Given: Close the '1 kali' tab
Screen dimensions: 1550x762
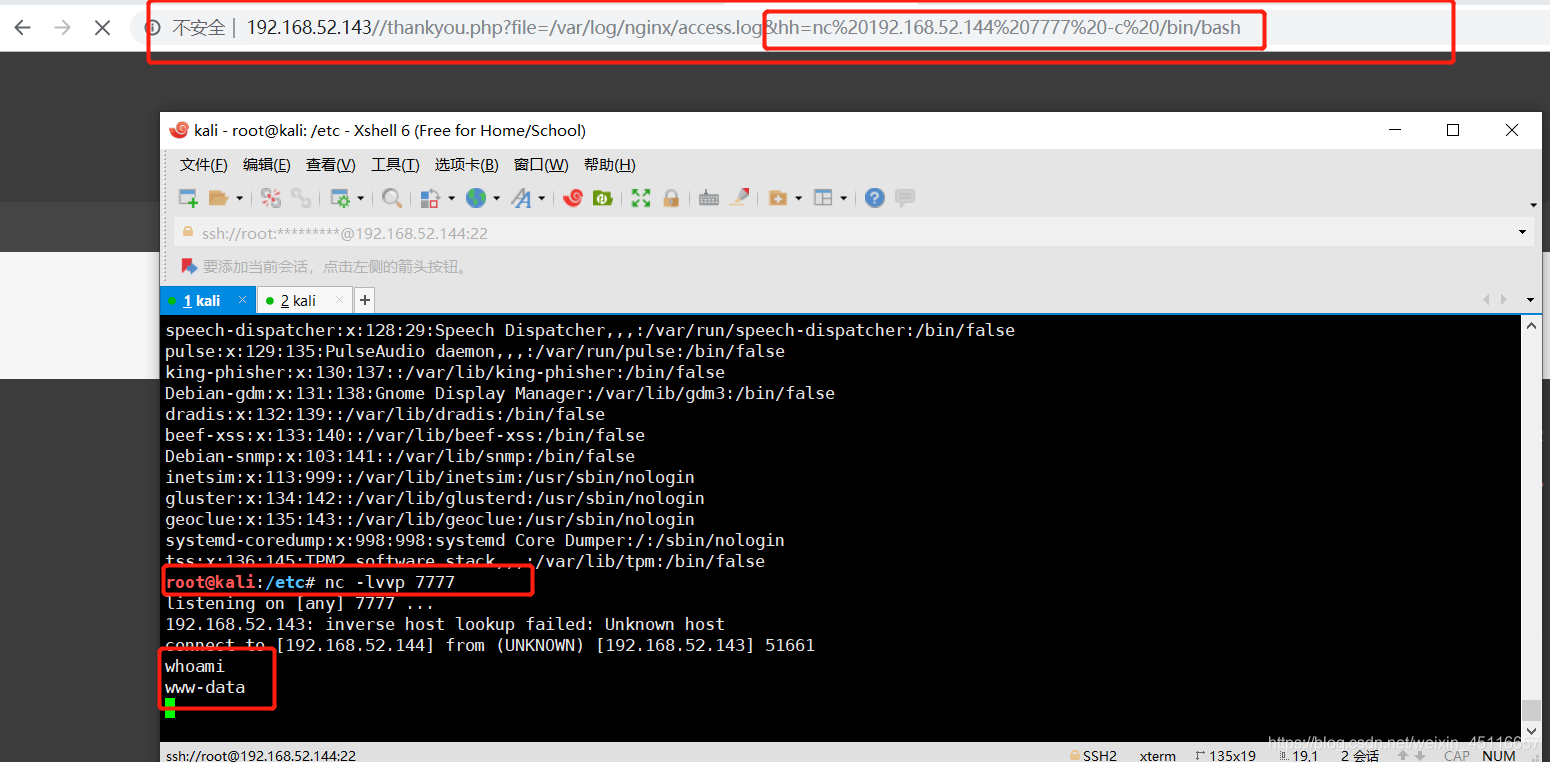Looking at the screenshot, I should click(x=242, y=299).
